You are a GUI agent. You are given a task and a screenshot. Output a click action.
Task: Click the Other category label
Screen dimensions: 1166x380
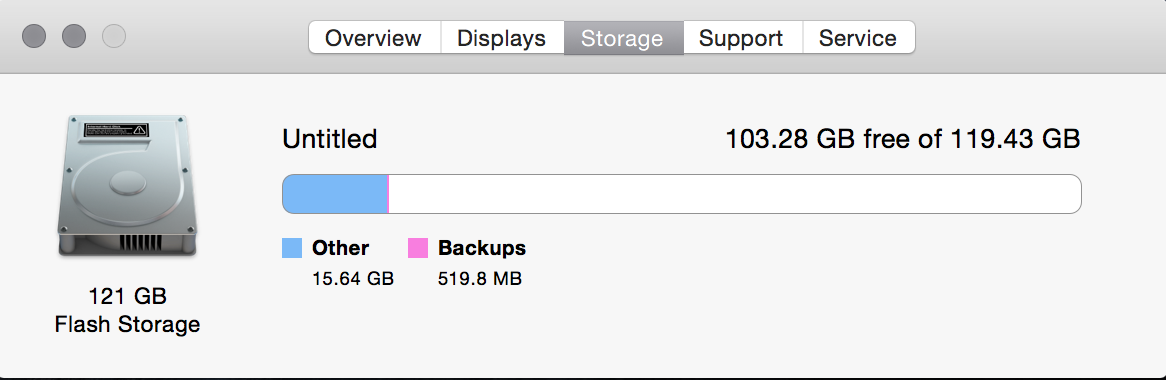click(341, 248)
